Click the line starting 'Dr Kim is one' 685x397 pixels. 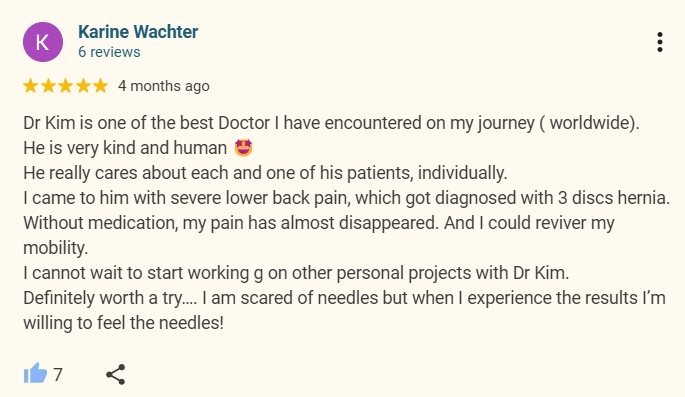click(331, 123)
